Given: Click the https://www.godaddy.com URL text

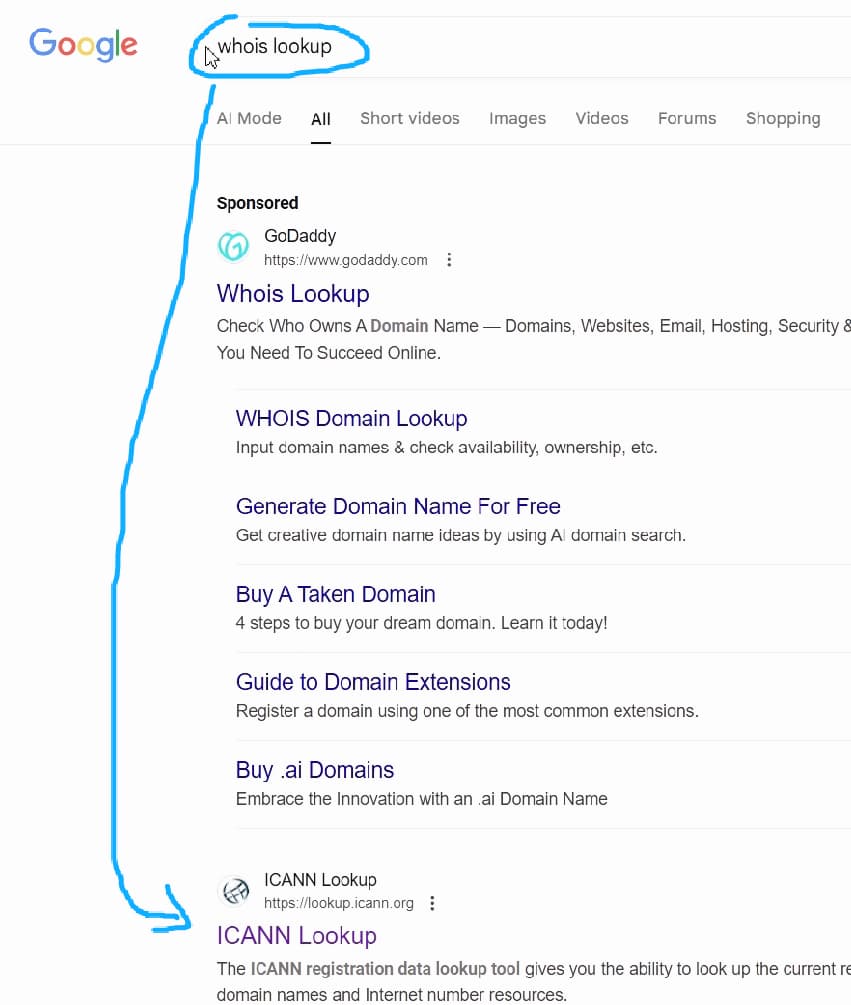Looking at the screenshot, I should 345,260.
